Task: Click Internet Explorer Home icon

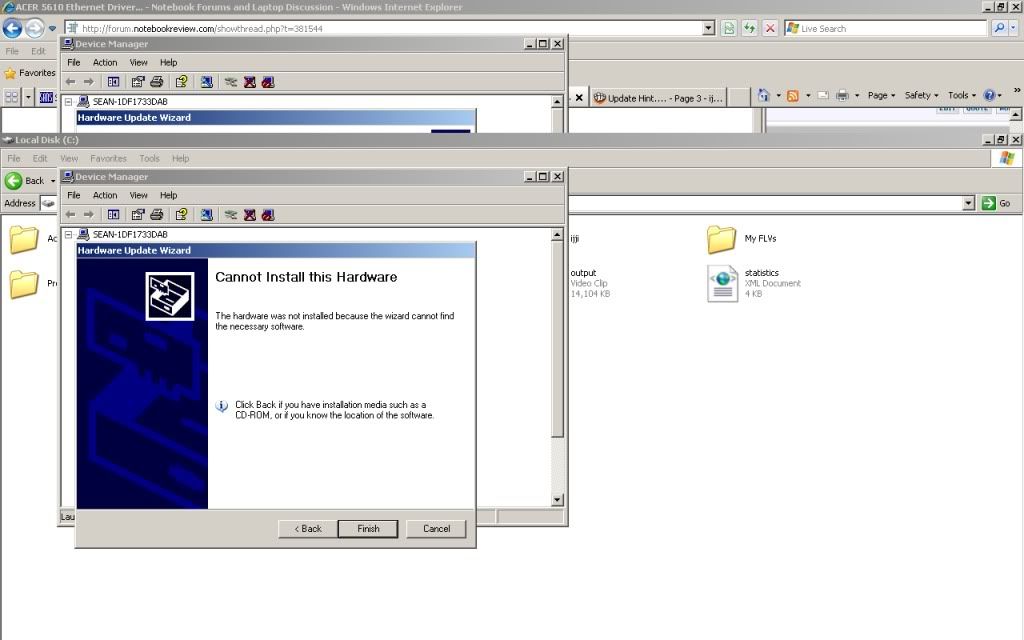Action: (x=763, y=95)
